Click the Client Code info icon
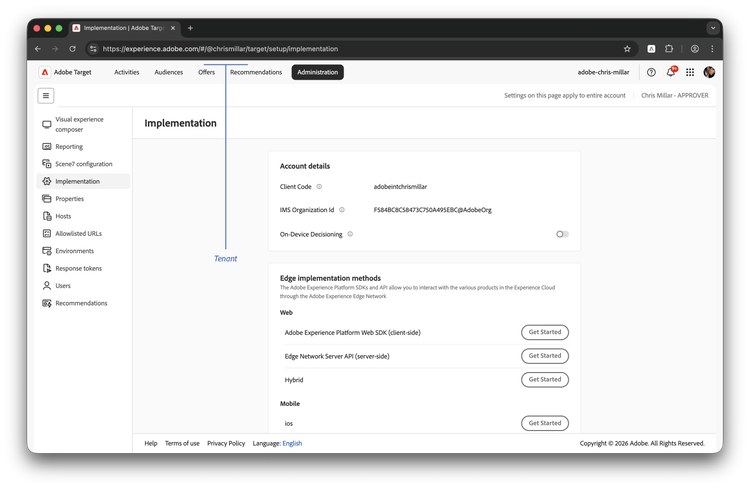Viewport: 750px width, 489px height. [x=319, y=186]
